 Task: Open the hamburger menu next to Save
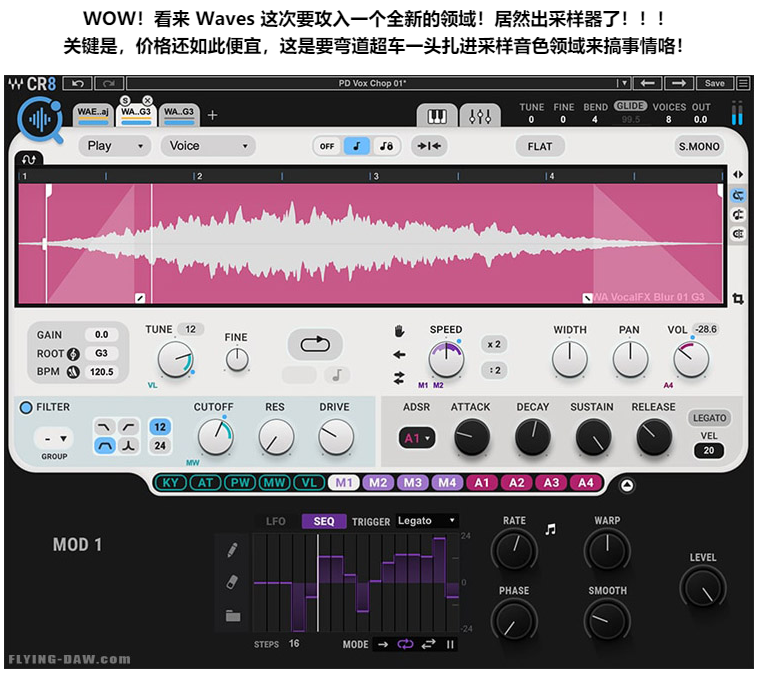coord(743,83)
